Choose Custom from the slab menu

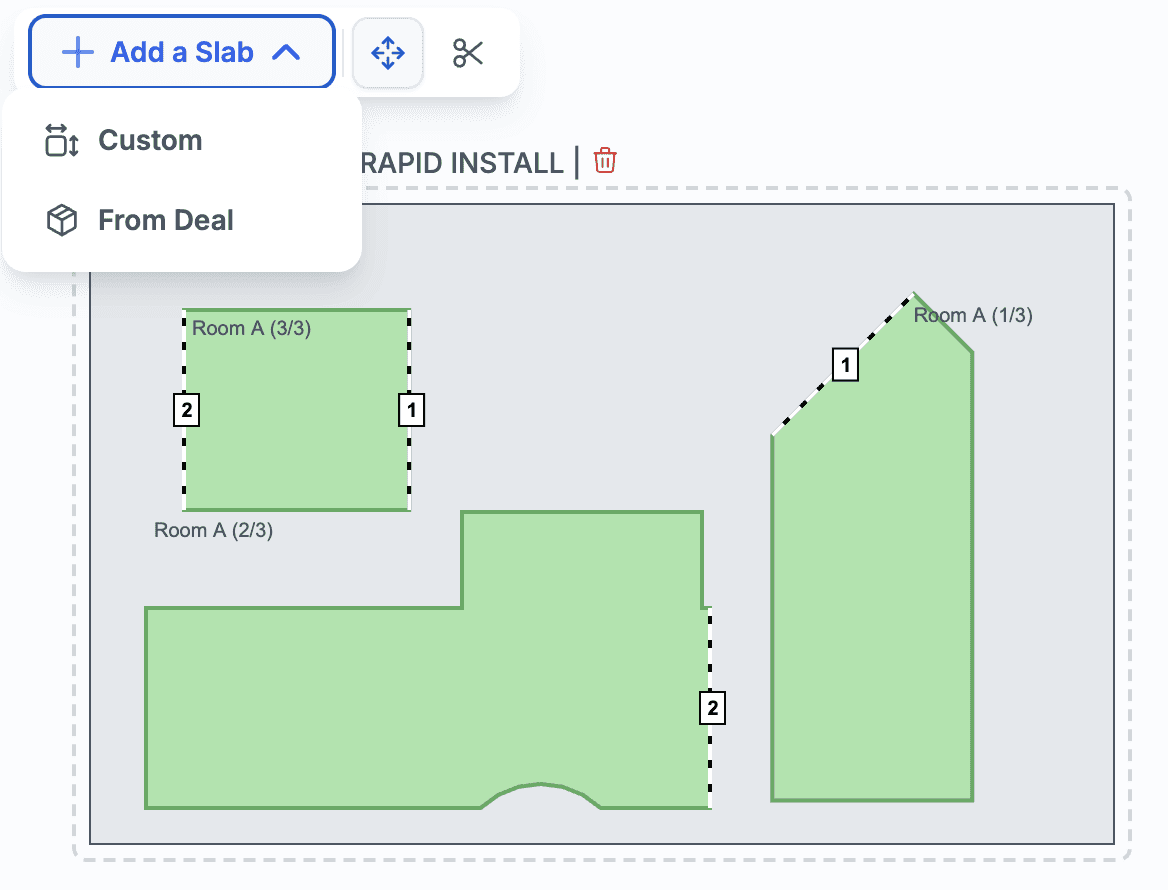tap(150, 141)
